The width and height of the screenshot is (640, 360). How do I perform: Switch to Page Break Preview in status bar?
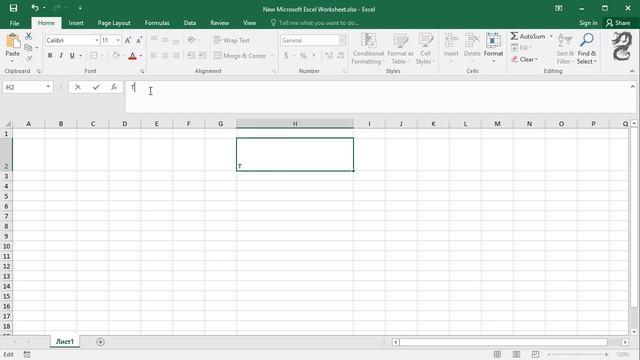[x=536, y=354]
